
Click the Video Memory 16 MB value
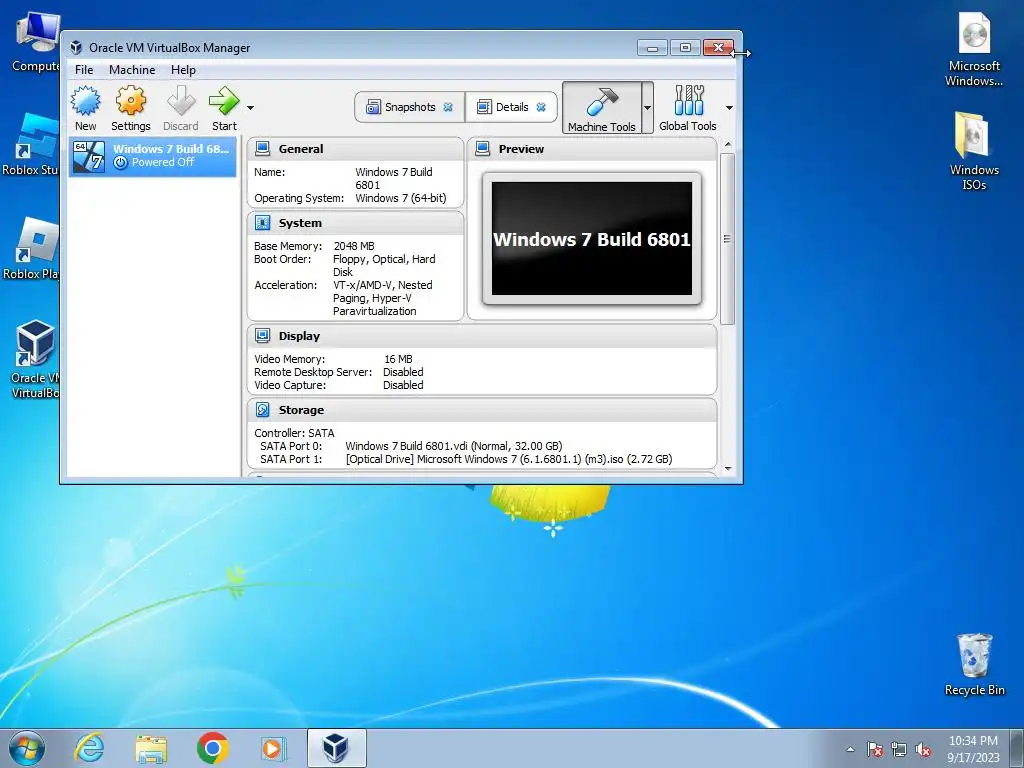pyautogui.click(x=398, y=359)
